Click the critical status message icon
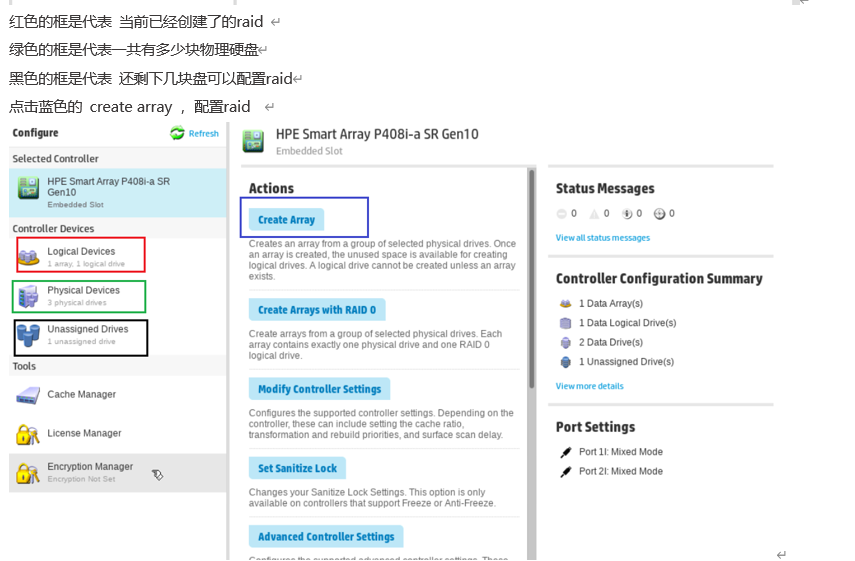The image size is (855, 561). point(561,214)
